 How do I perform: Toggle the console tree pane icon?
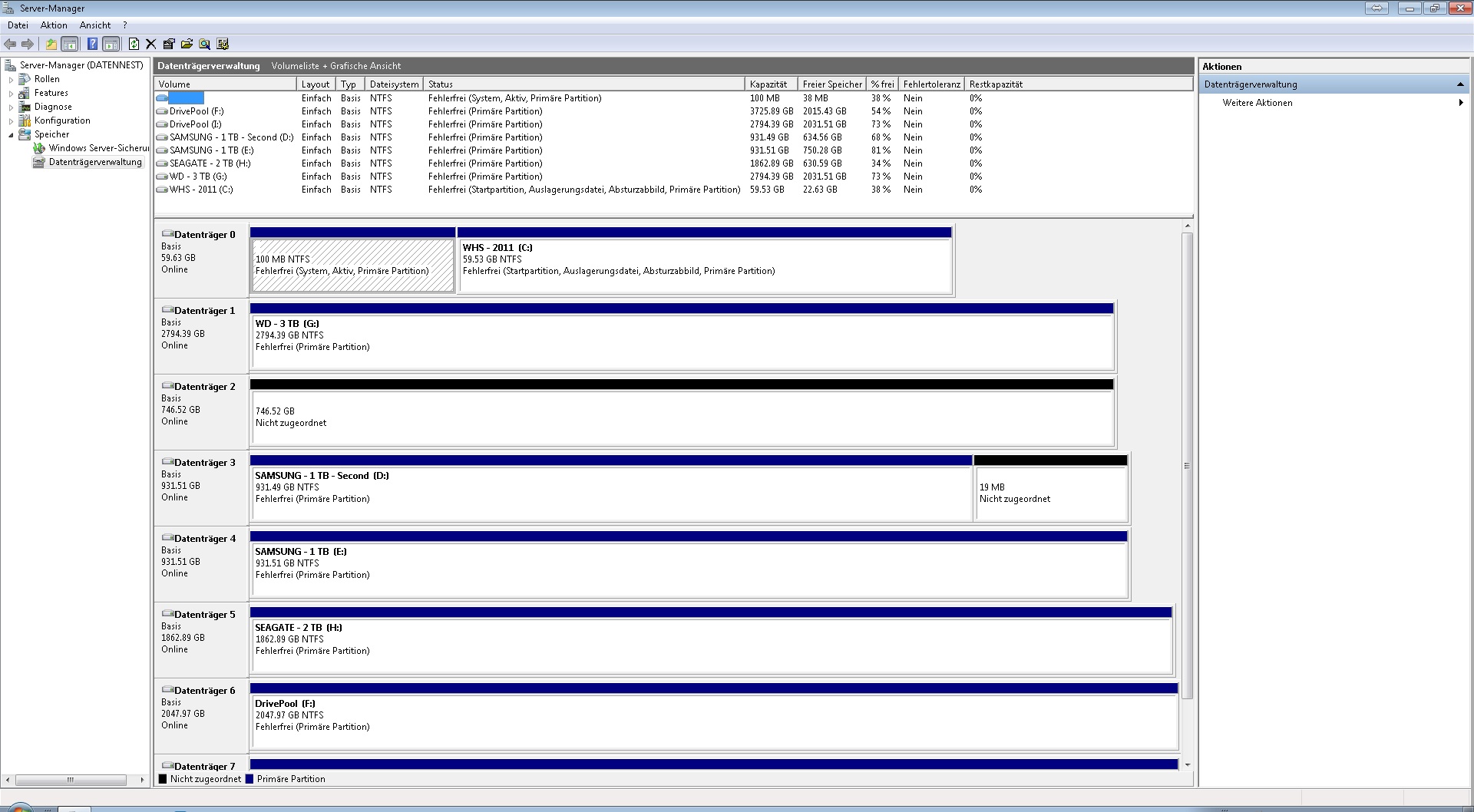pyautogui.click(x=69, y=44)
